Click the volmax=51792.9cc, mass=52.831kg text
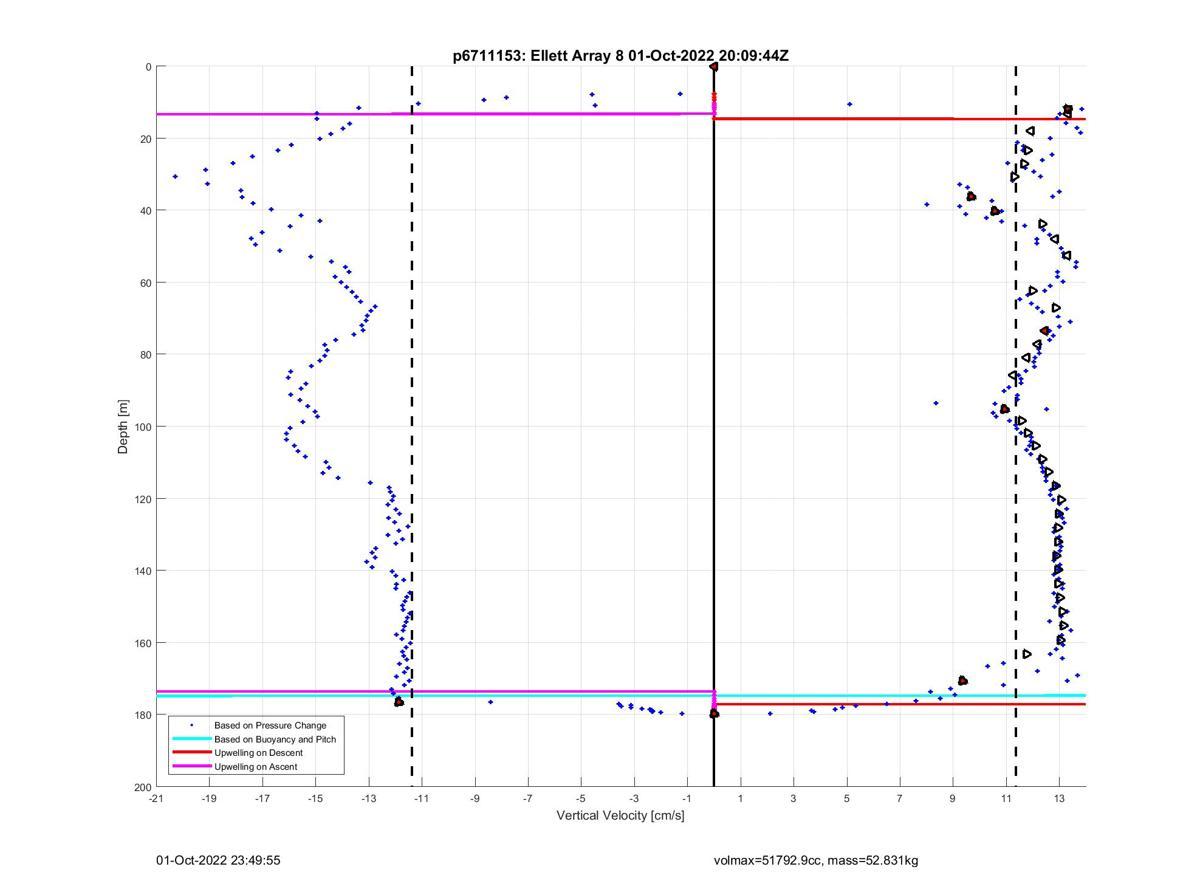 (x=816, y=861)
